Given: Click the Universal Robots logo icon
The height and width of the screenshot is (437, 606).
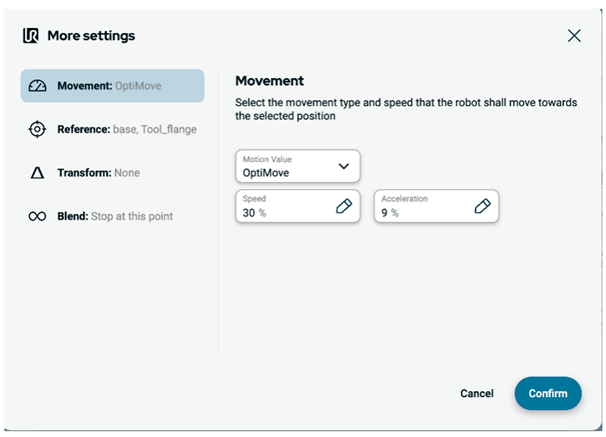Looking at the screenshot, I should point(31,36).
